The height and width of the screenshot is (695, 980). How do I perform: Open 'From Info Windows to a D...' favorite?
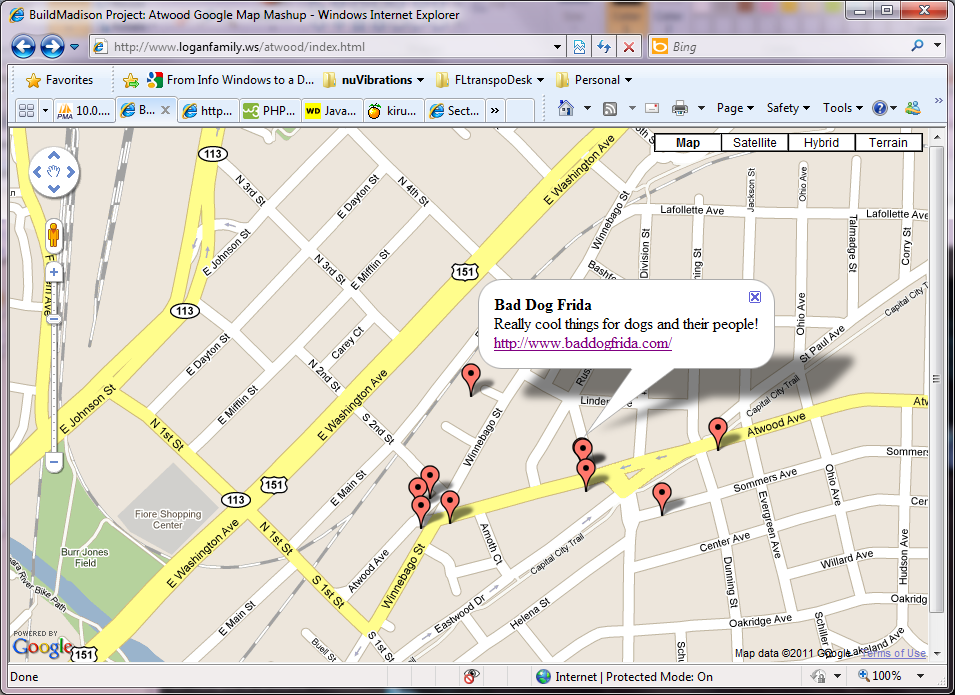(x=230, y=80)
